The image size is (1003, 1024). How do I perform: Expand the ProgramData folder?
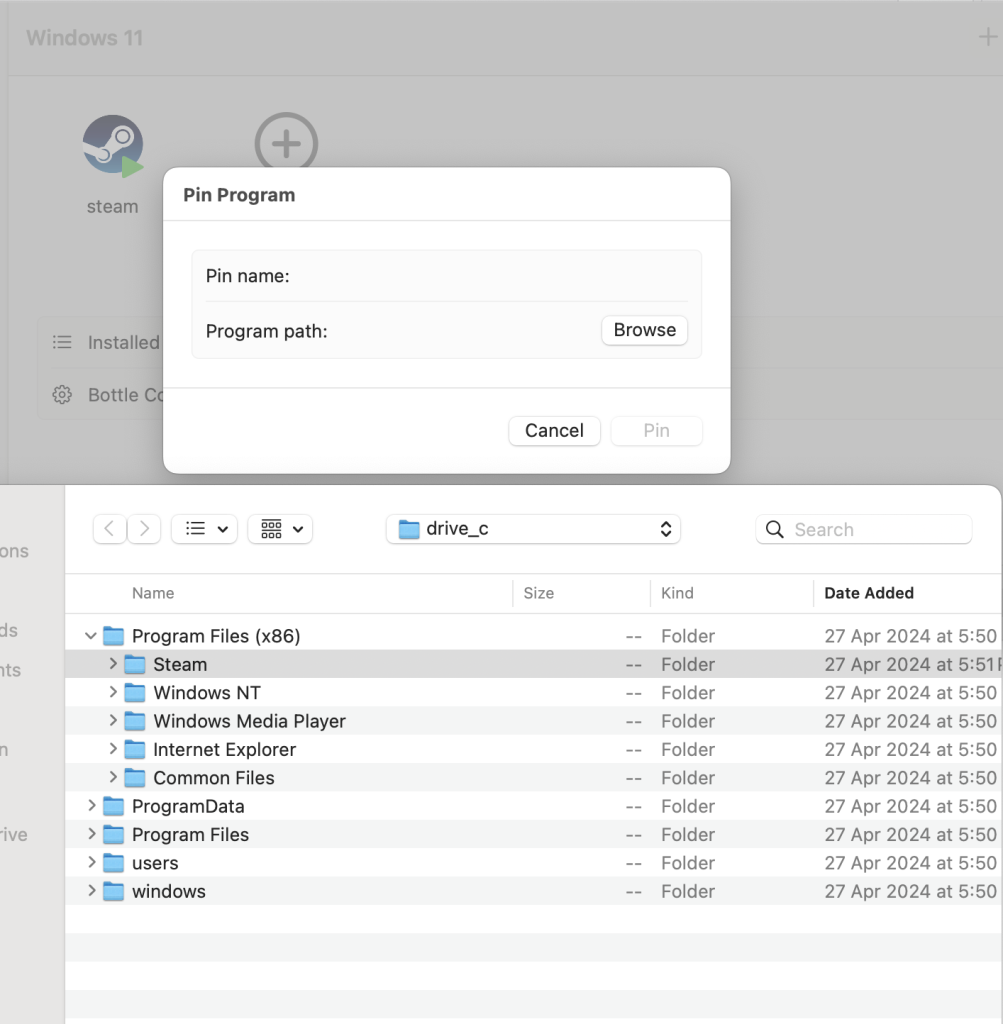click(x=91, y=806)
